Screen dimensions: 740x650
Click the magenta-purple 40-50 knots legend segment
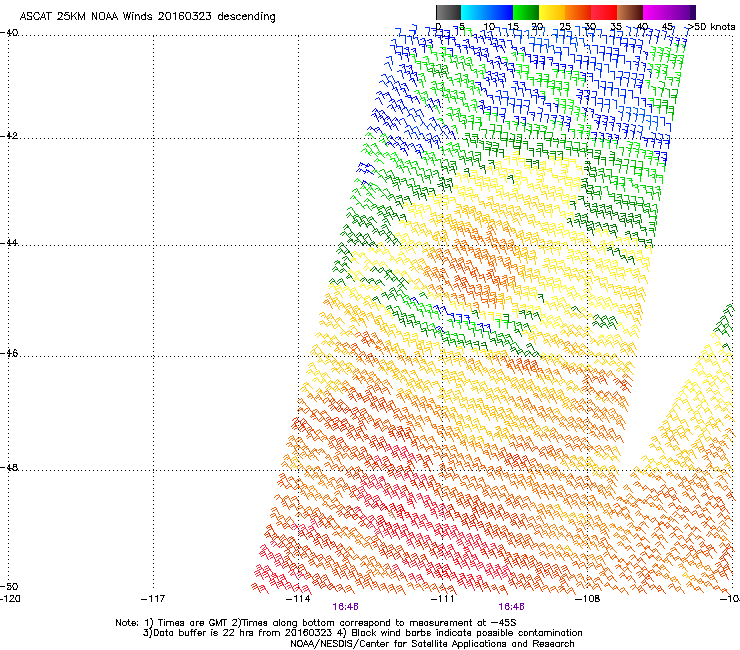coord(669,12)
